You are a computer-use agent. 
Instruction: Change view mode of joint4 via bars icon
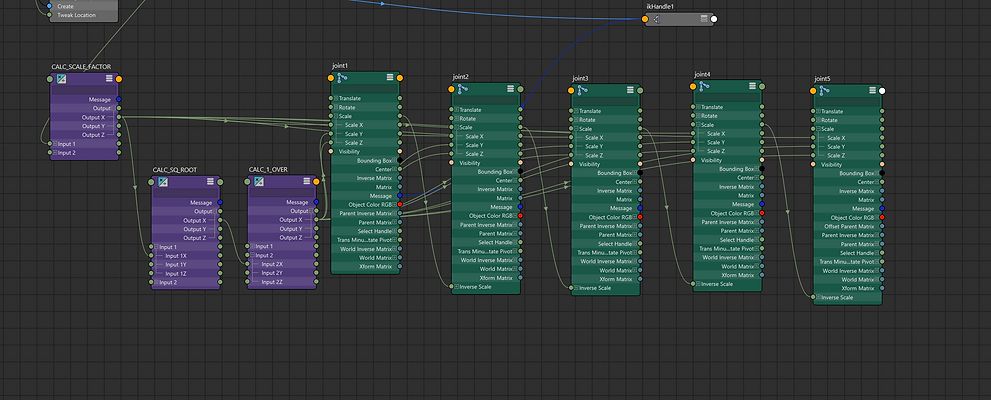(752, 86)
